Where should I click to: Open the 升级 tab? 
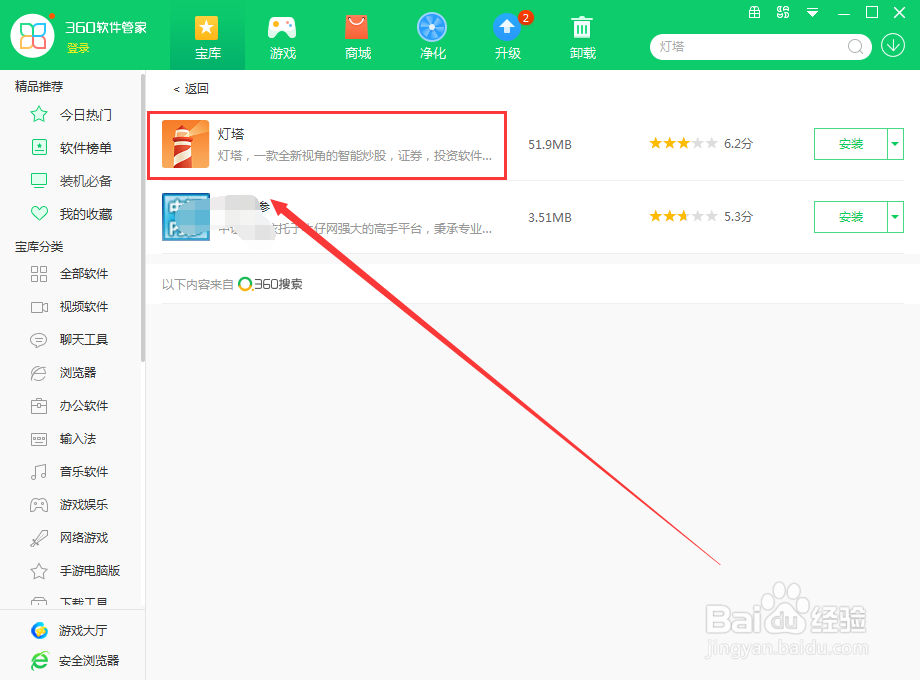[x=508, y=38]
